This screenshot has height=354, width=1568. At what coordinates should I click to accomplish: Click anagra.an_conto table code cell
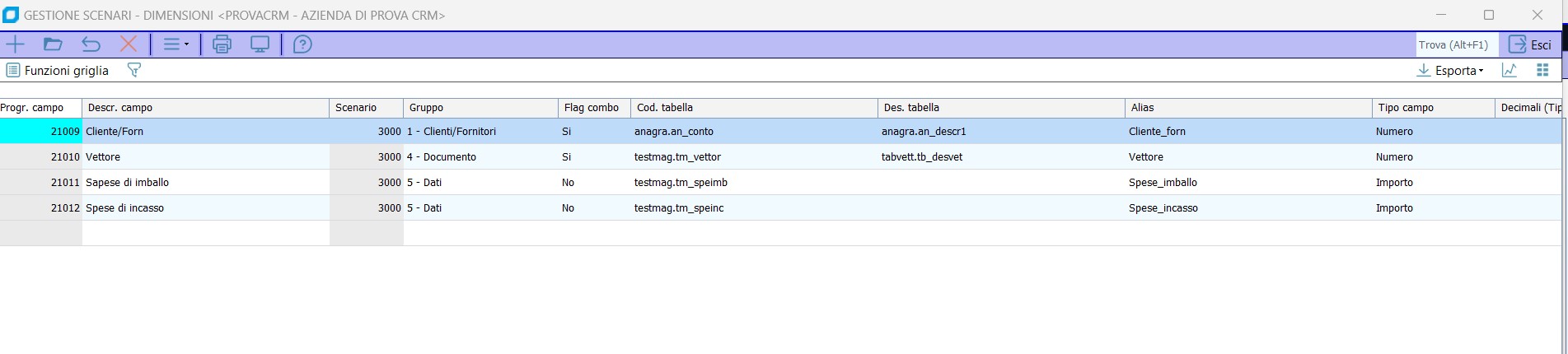[x=754, y=132]
